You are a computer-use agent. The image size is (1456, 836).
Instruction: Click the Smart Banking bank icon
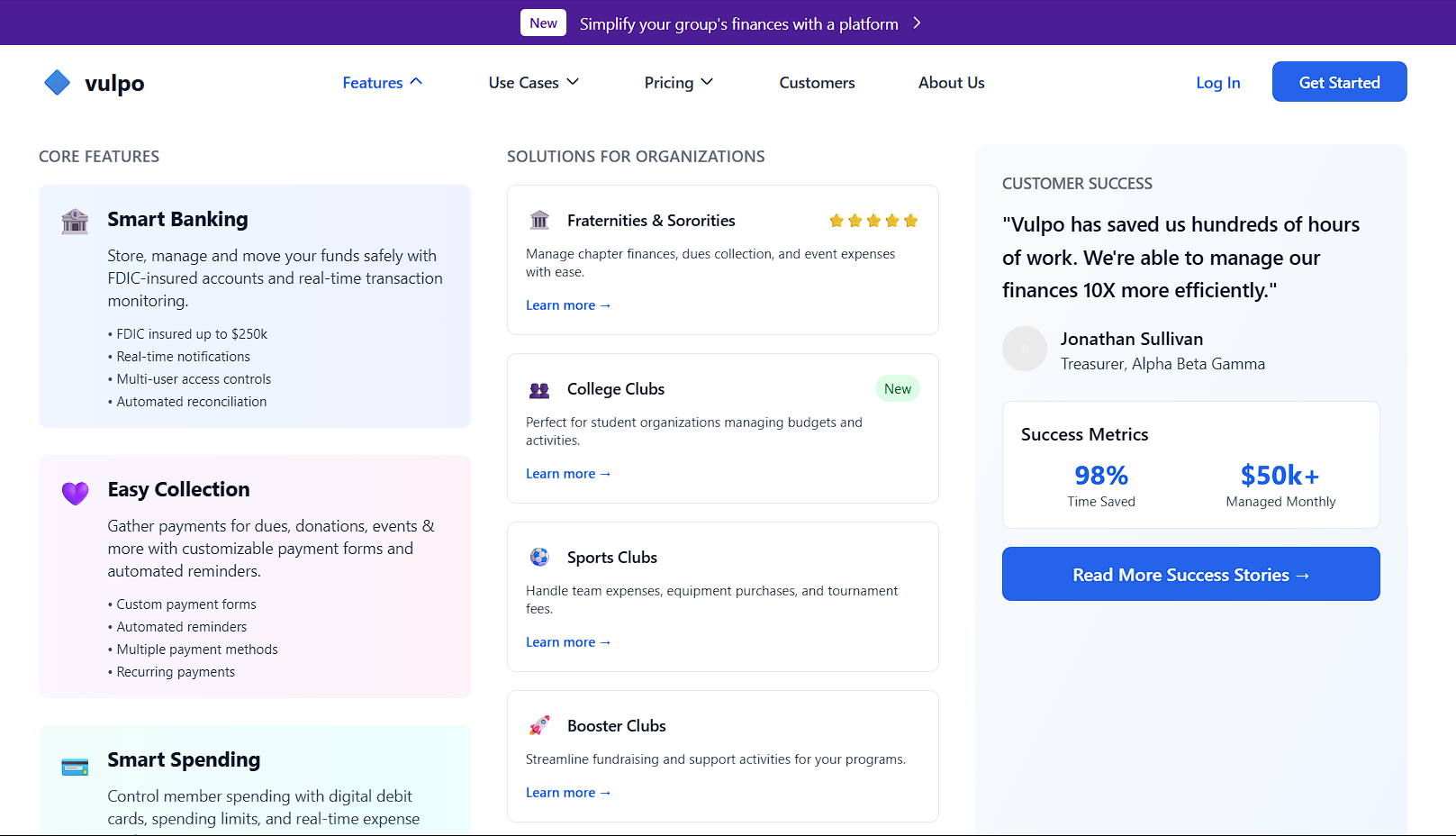click(75, 221)
